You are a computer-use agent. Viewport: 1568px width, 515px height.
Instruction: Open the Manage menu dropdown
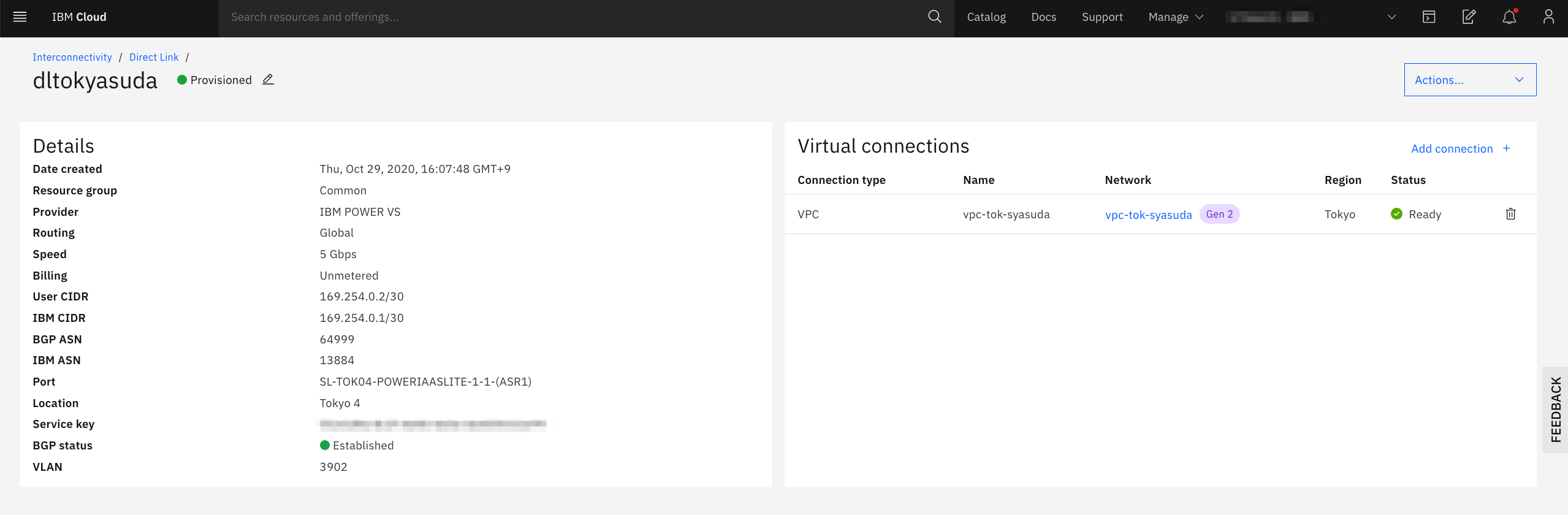pos(1176,17)
